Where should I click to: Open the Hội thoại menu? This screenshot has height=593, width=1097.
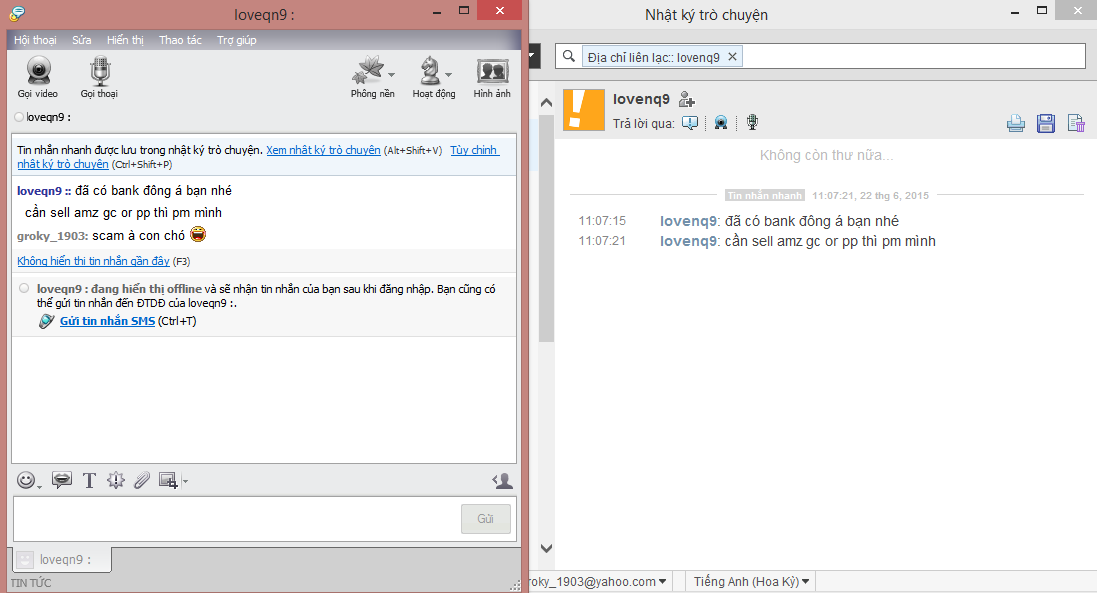[x=35, y=40]
